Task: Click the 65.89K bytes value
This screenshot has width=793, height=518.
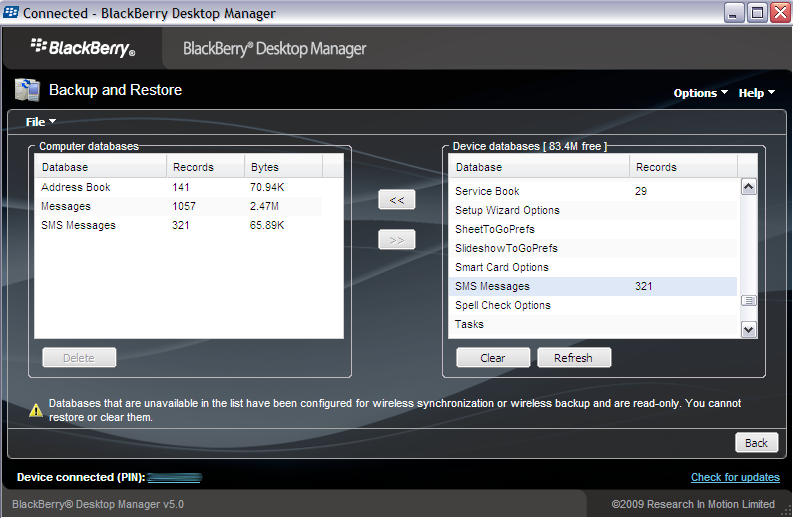Action: tap(267, 225)
